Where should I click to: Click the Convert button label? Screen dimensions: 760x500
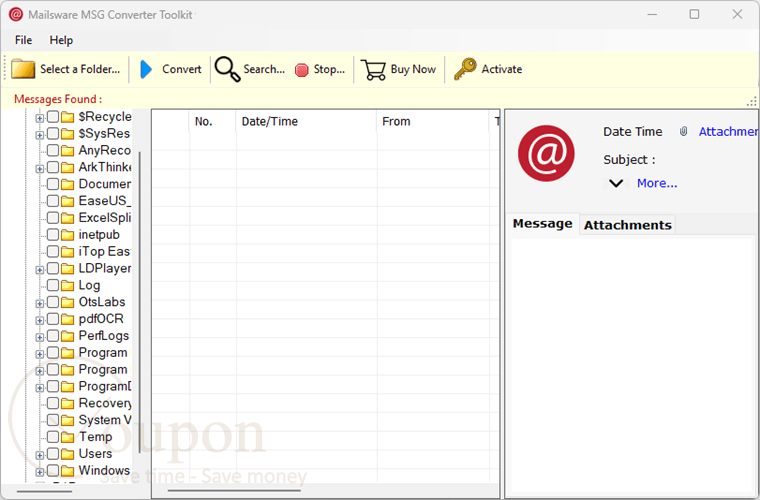point(181,69)
